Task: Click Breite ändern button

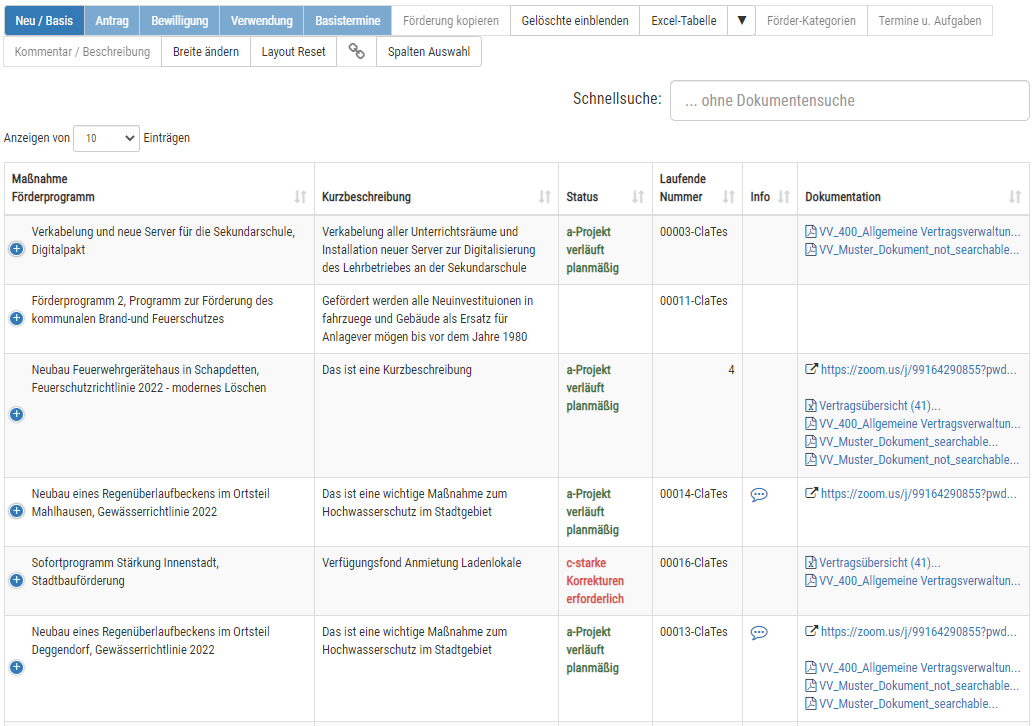Action: pyautogui.click(x=206, y=51)
